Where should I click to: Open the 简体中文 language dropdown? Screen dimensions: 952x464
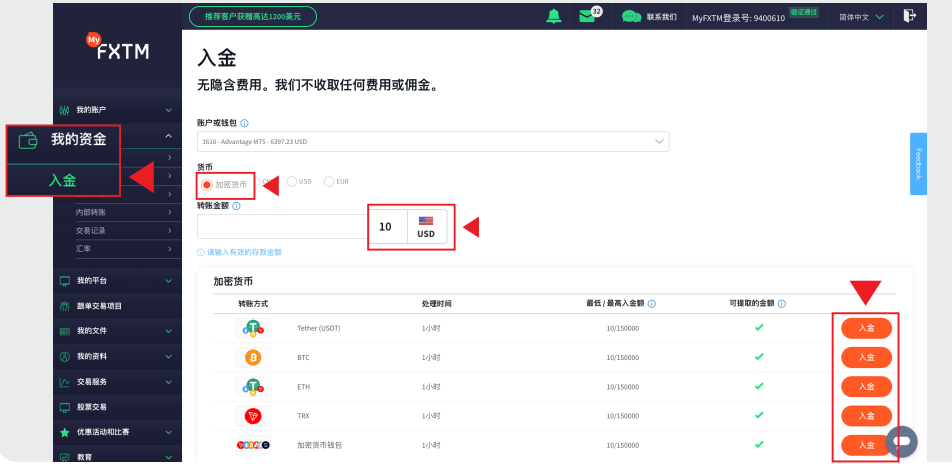click(x=861, y=17)
